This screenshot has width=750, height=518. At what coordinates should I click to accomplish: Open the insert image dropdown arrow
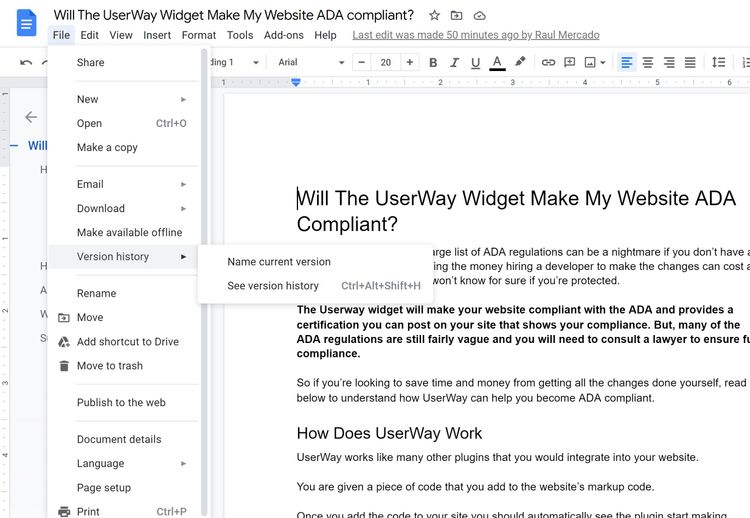(x=603, y=62)
